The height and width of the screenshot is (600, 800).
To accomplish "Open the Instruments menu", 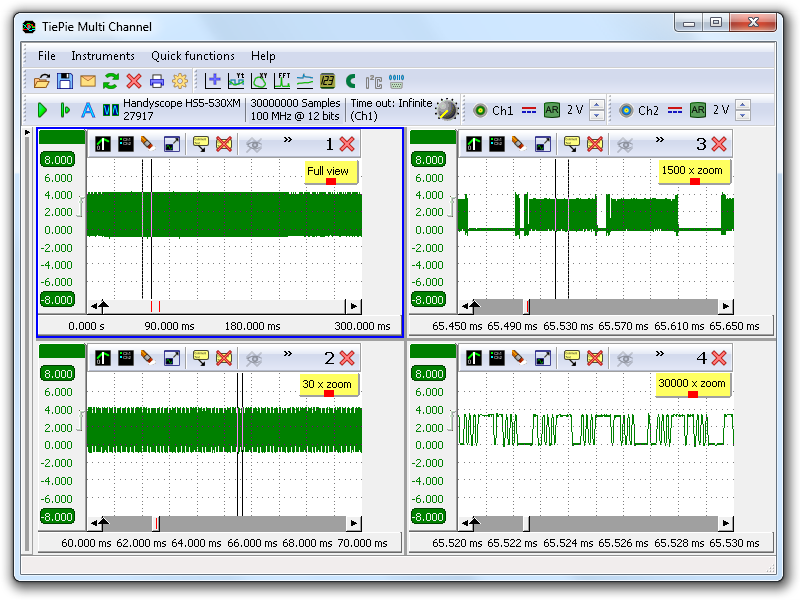I will point(102,56).
